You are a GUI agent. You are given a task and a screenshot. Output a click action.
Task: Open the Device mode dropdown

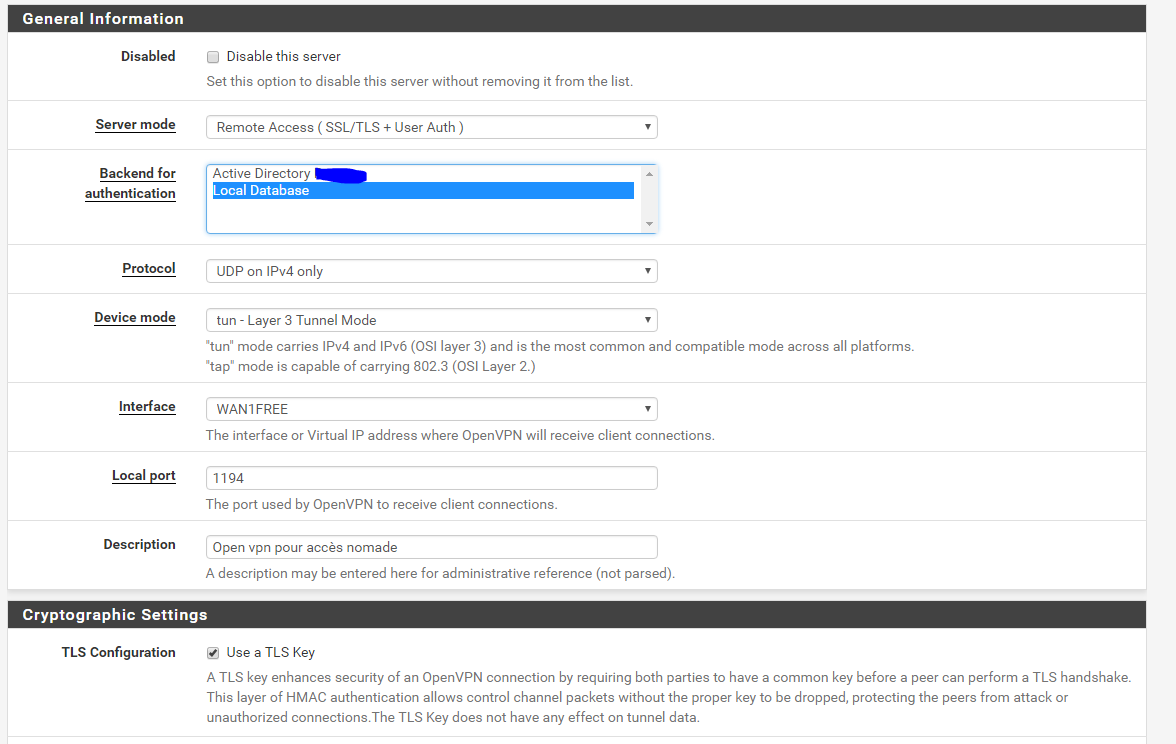click(x=431, y=320)
